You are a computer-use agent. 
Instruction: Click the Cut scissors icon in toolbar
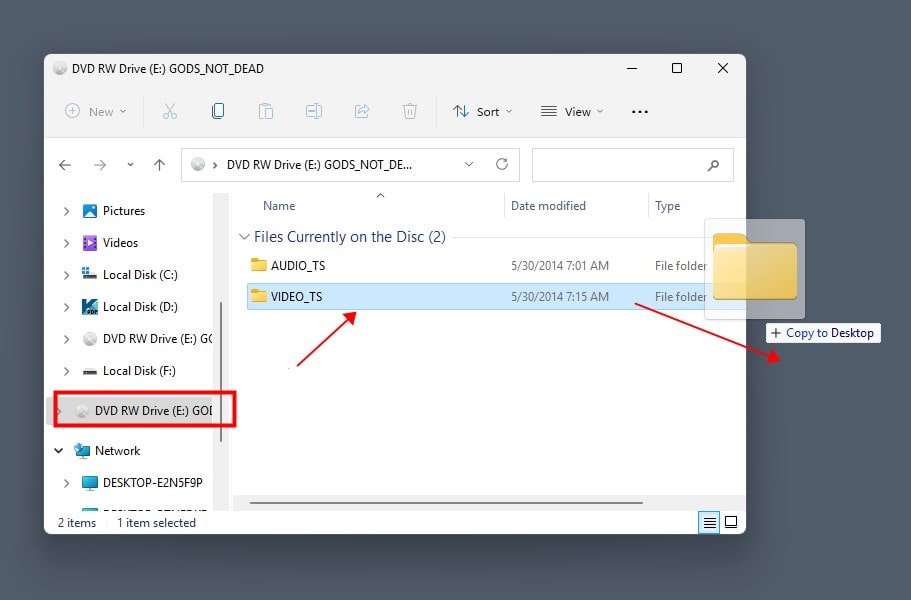[170, 111]
